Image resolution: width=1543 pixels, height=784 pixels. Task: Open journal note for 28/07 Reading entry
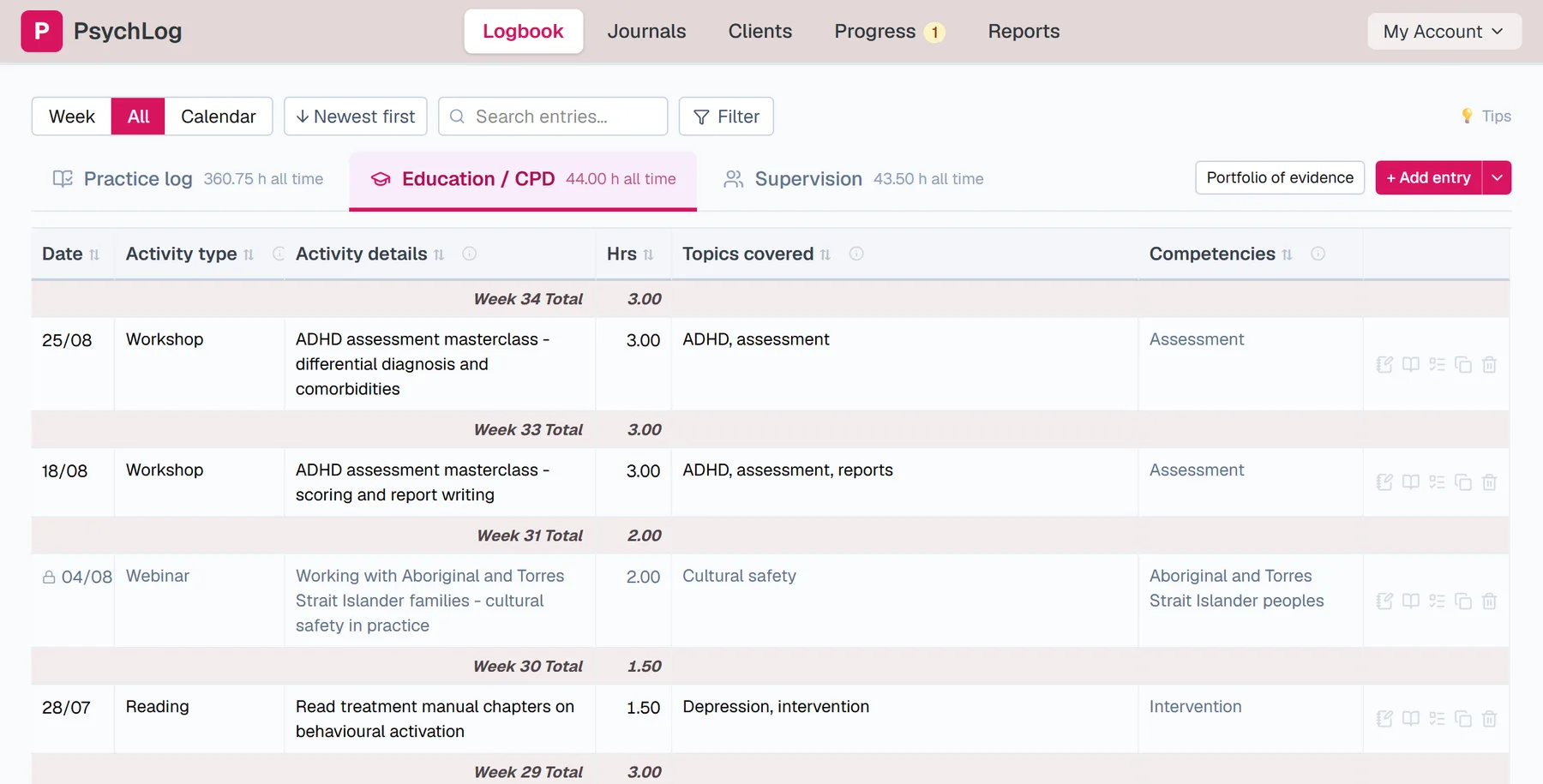pyautogui.click(x=1384, y=719)
